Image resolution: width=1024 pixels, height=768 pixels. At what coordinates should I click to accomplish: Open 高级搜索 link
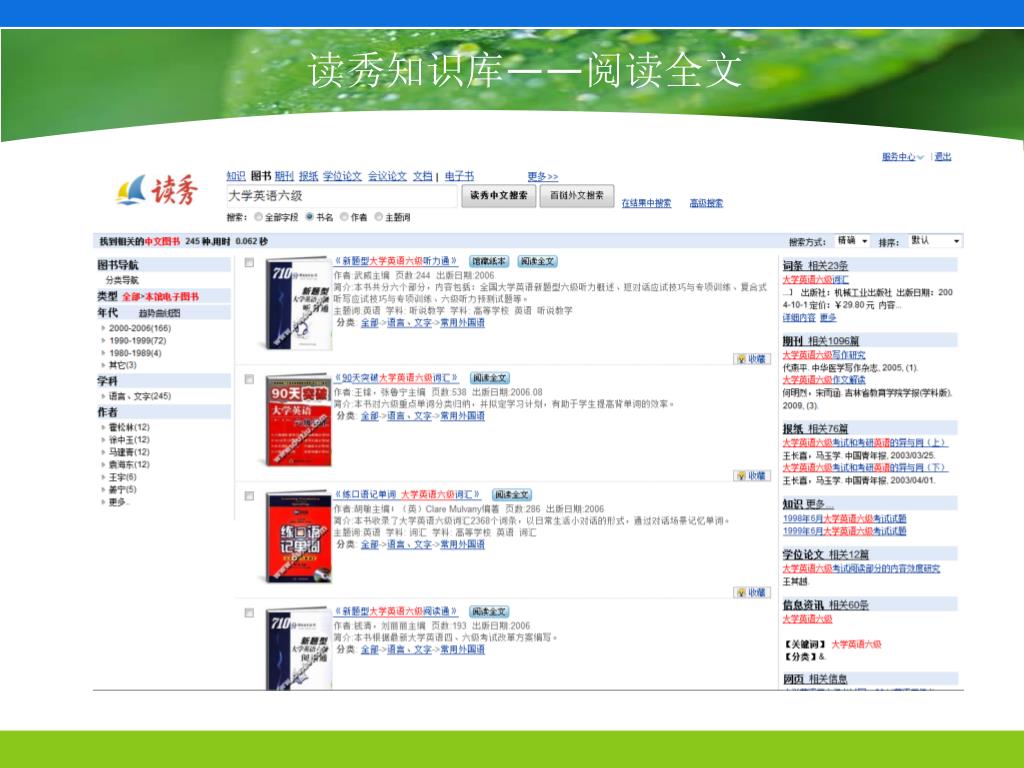coord(706,203)
